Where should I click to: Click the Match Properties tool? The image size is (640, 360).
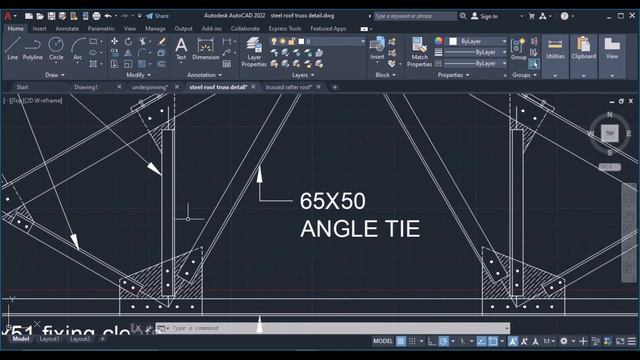pos(419,52)
